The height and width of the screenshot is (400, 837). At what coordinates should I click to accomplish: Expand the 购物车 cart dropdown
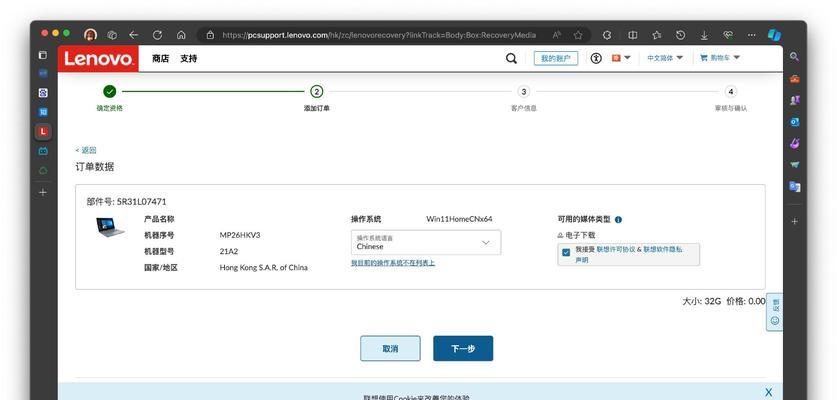720,58
